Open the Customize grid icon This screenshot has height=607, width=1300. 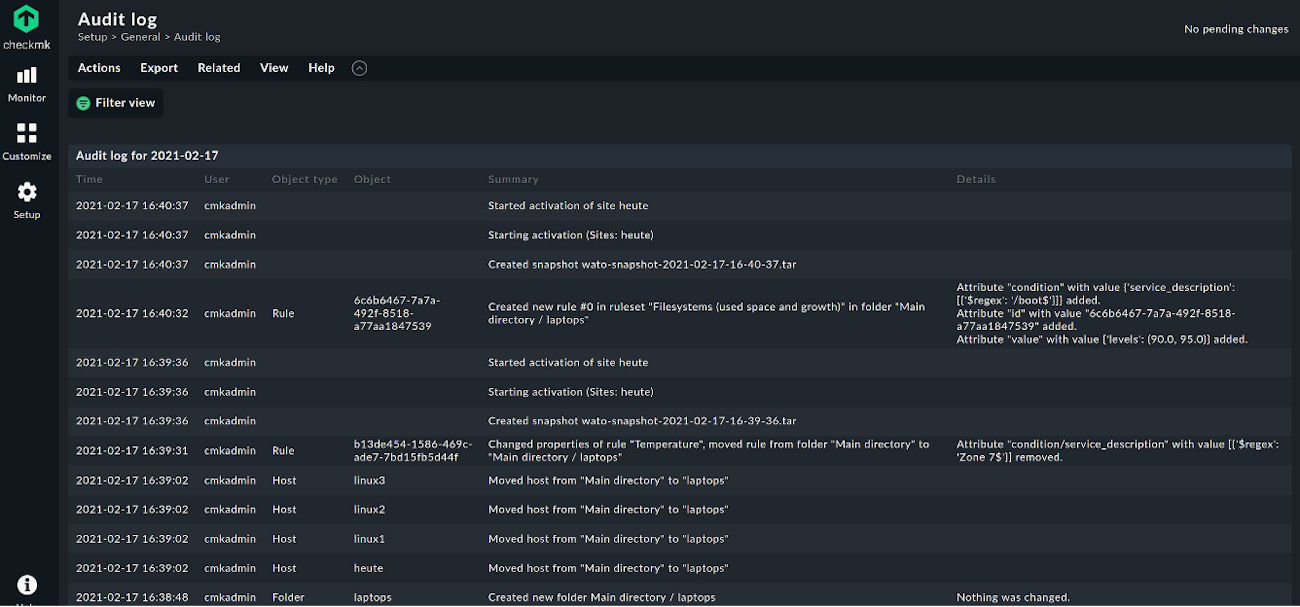pos(27,133)
